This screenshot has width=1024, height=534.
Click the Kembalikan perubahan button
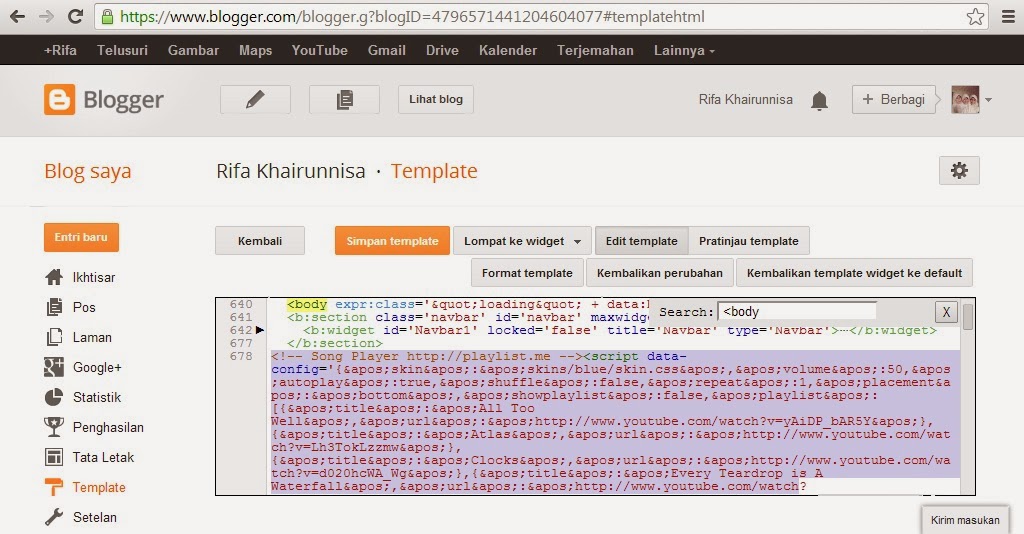660,273
